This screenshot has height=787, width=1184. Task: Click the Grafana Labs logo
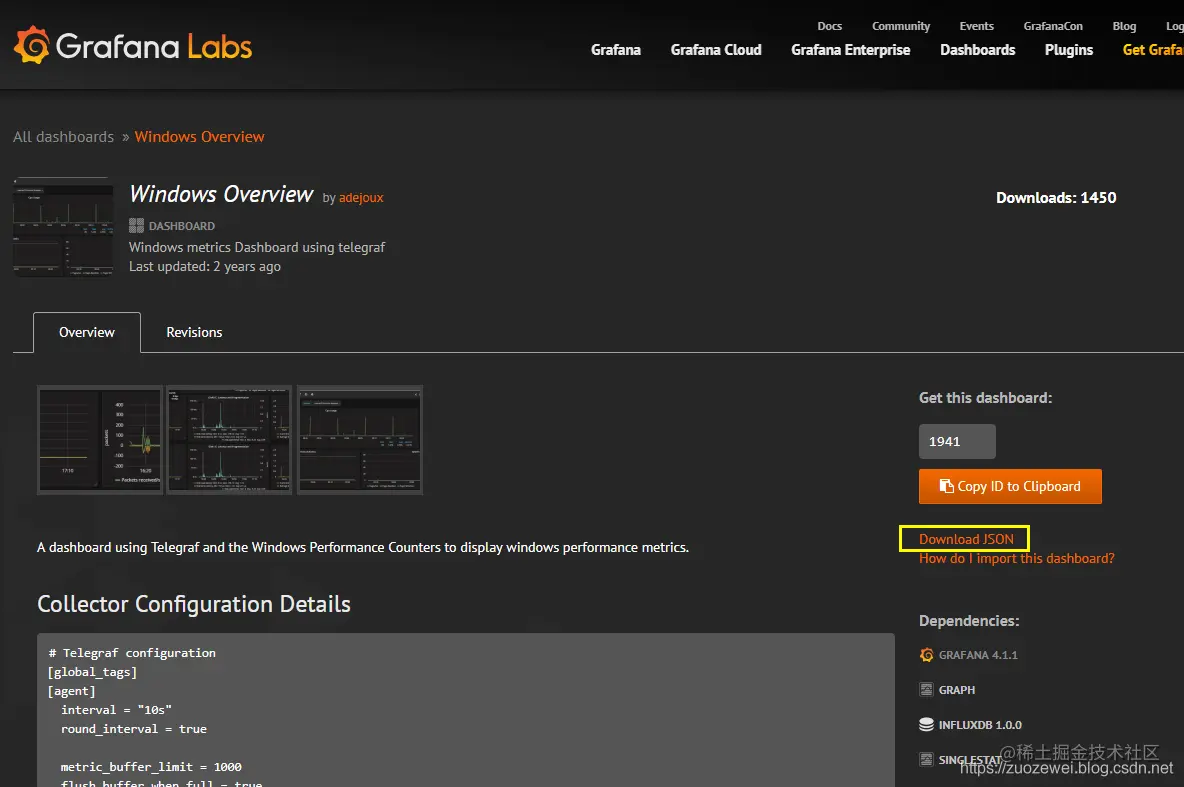pyautogui.click(x=133, y=45)
